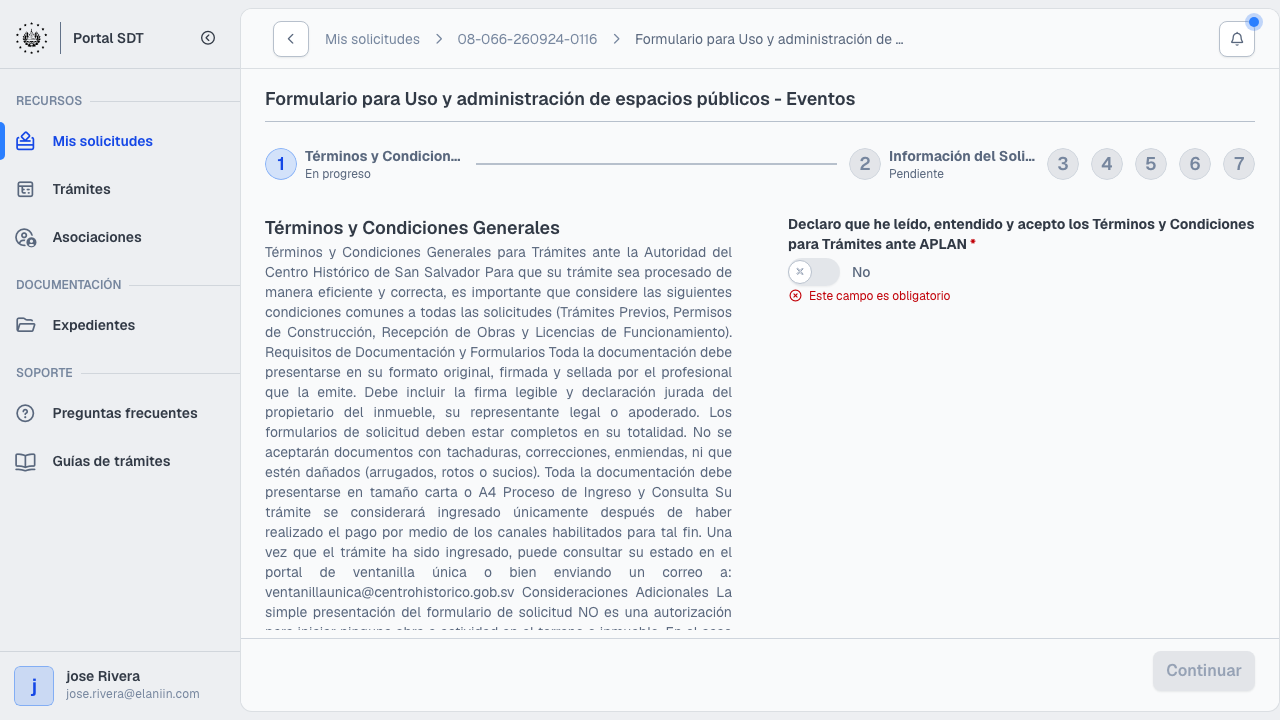Click the 'No' label beside the toggle

[861, 272]
